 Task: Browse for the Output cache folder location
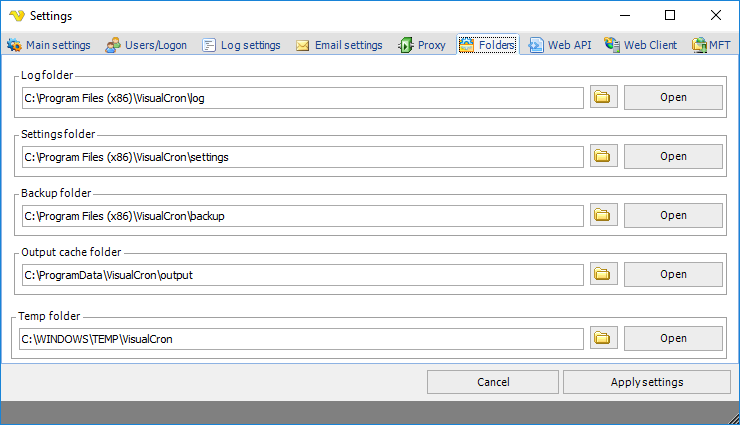pyautogui.click(x=604, y=274)
